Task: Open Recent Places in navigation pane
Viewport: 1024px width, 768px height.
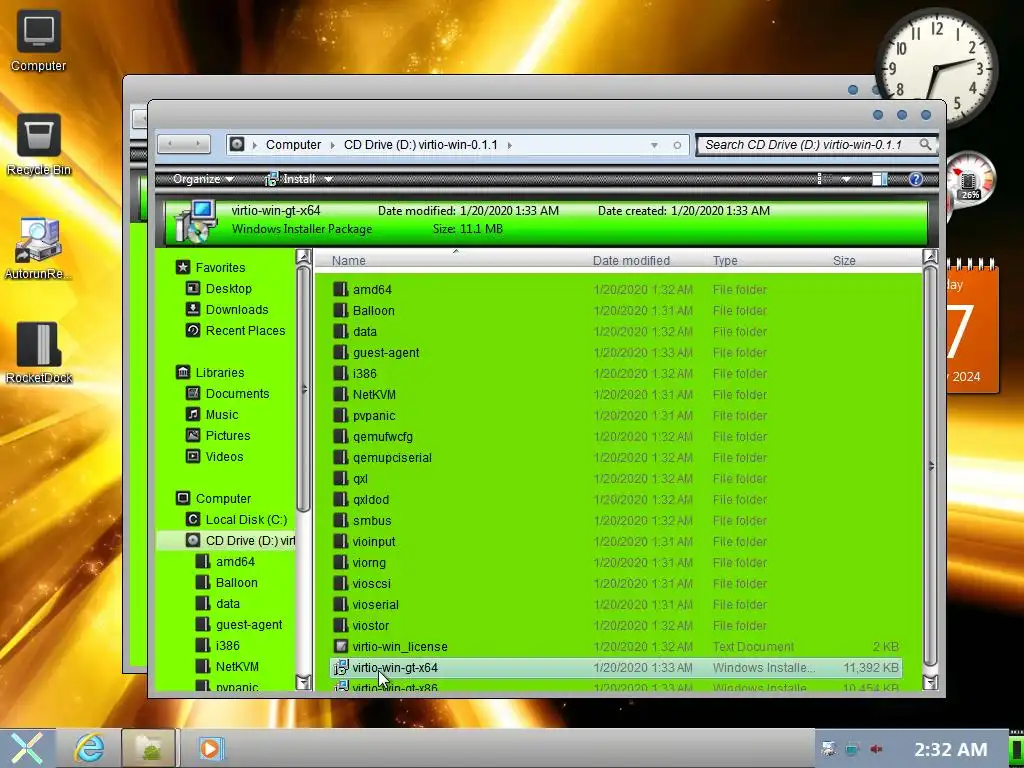Action: [x=235, y=330]
